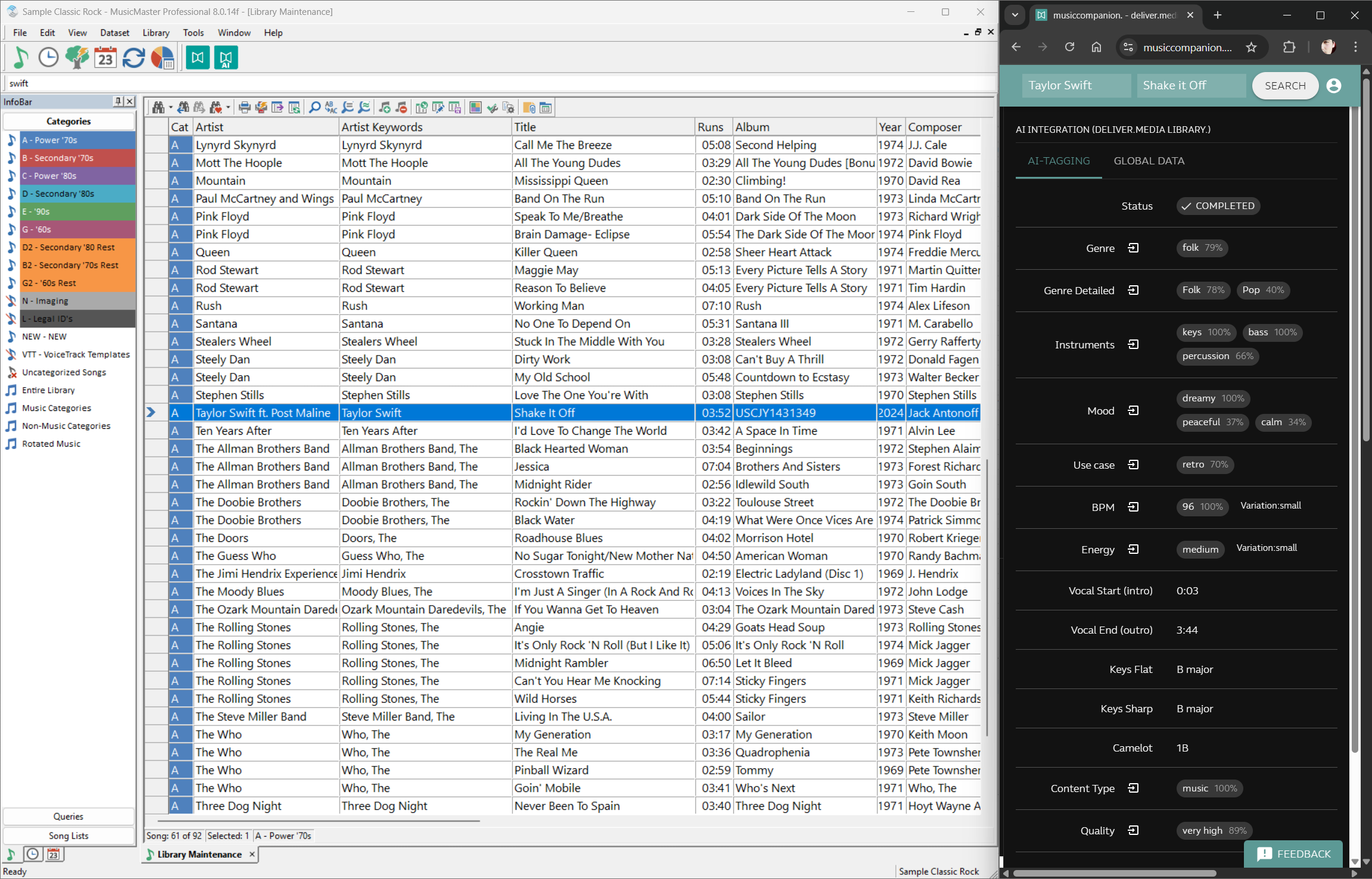Image resolution: width=1372 pixels, height=879 pixels.
Task: Open the Chrome three-dot menu
Action: (1355, 47)
